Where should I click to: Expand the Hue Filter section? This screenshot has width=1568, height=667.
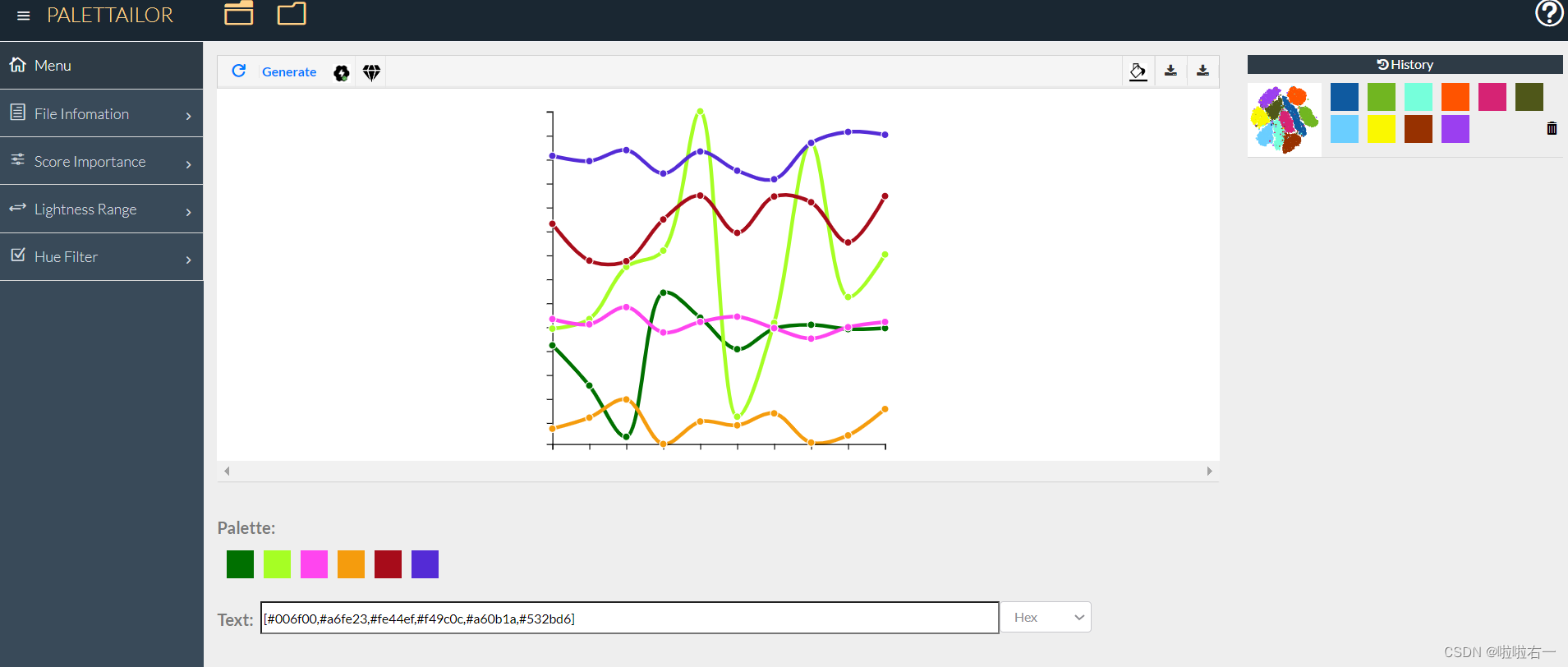(x=101, y=257)
